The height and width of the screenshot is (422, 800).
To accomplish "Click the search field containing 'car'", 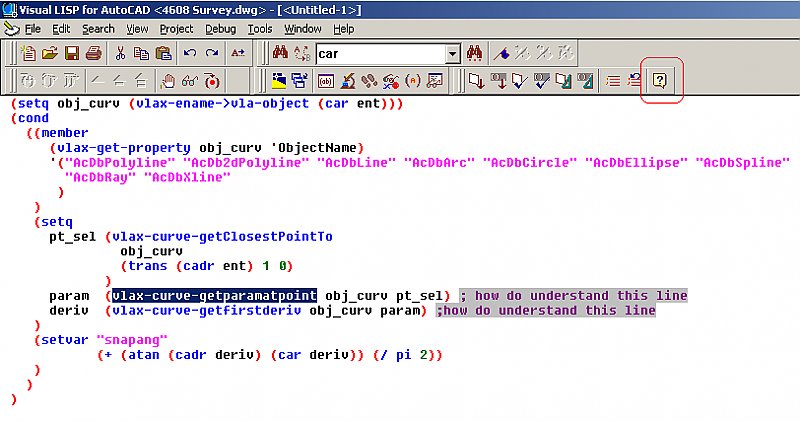I will click(x=380, y=54).
